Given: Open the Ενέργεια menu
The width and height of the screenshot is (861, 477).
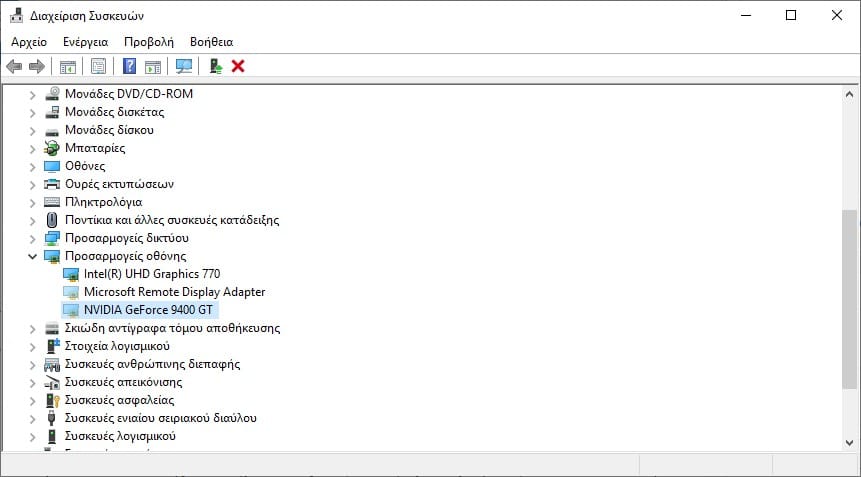Looking at the screenshot, I should [86, 42].
